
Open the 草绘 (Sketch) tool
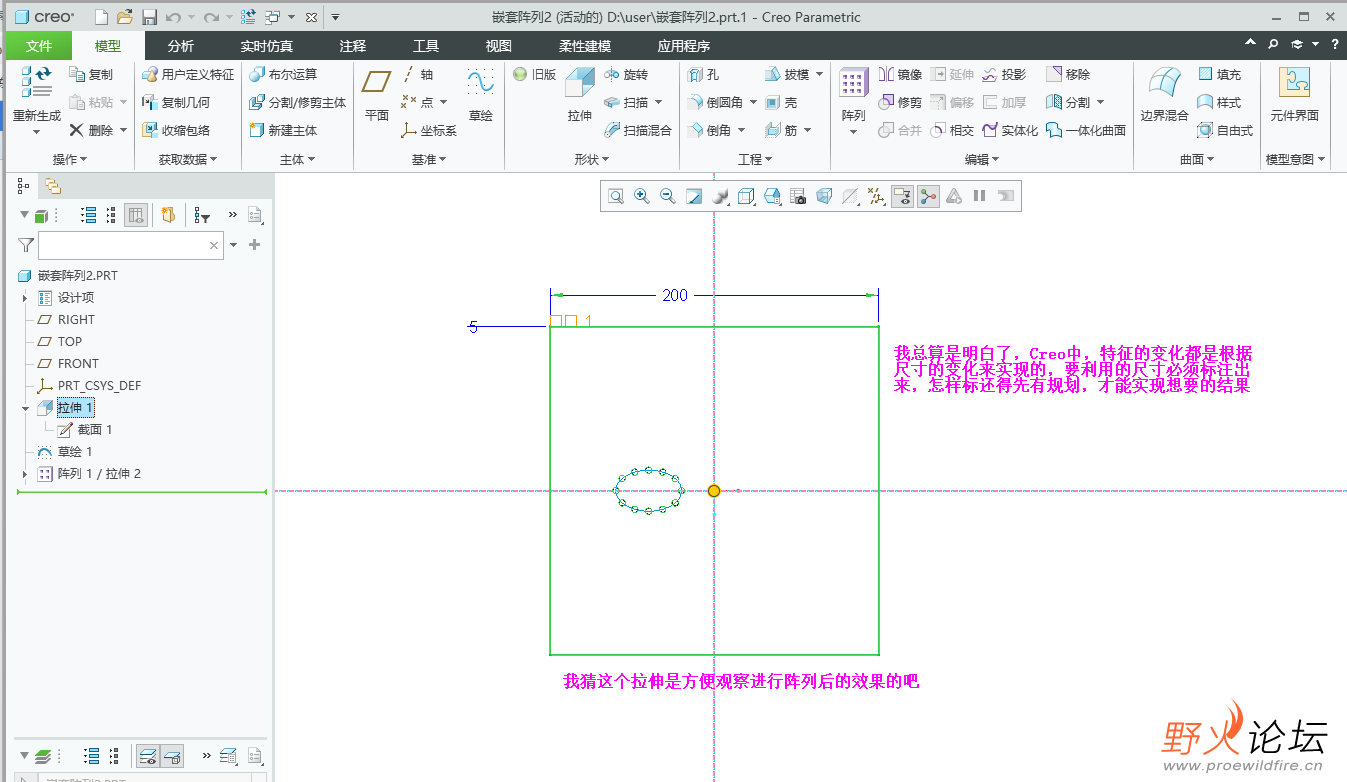(x=480, y=95)
